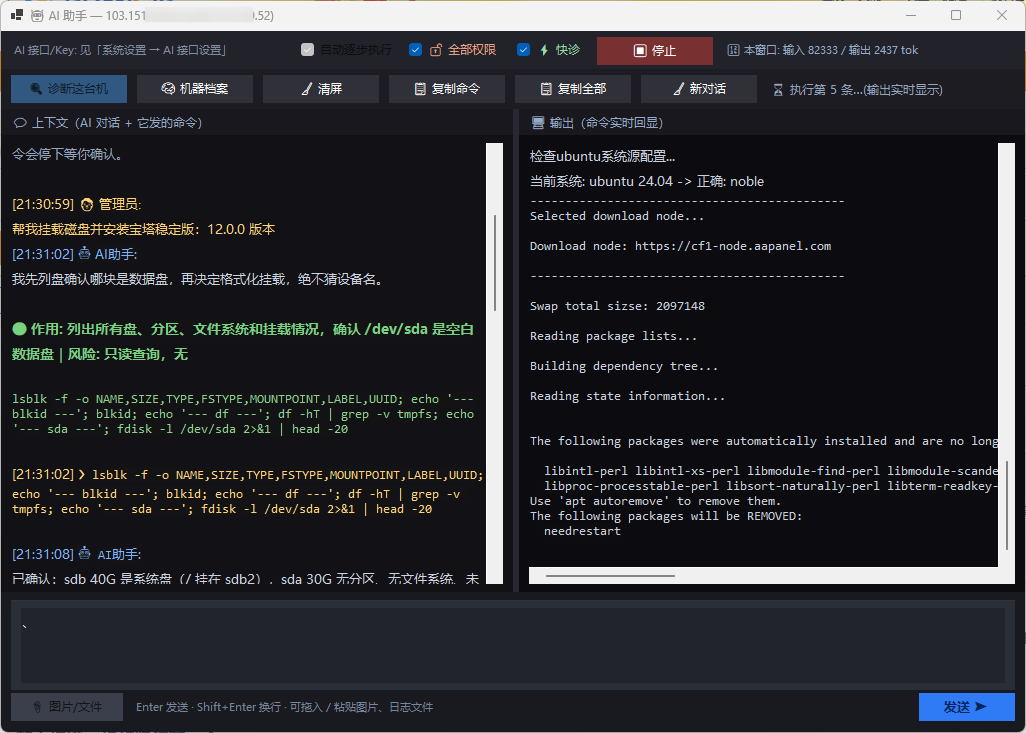This screenshot has height=733, width=1026.
Task: Focus the message input box
Action: click(x=513, y=645)
